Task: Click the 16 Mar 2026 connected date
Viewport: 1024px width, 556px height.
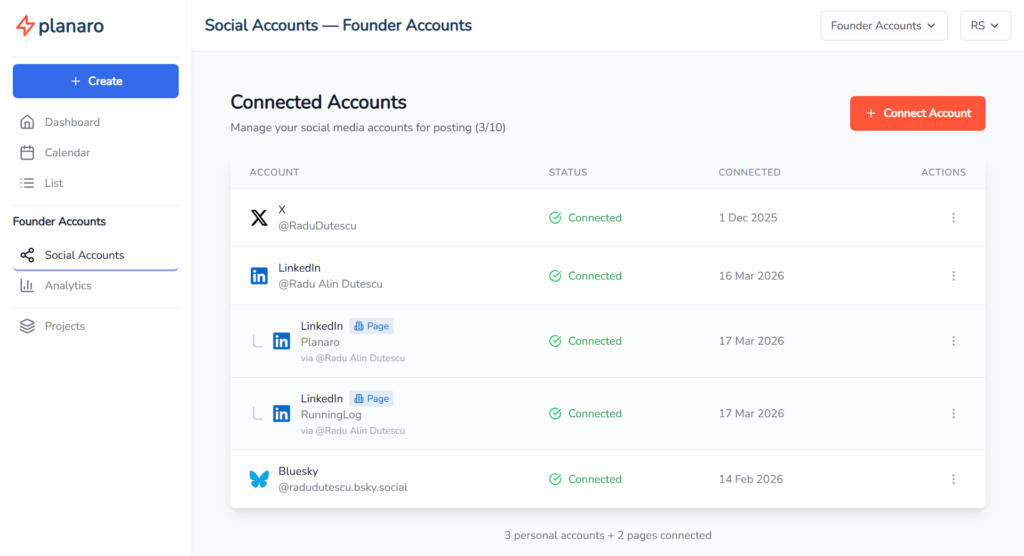Action: [751, 276]
